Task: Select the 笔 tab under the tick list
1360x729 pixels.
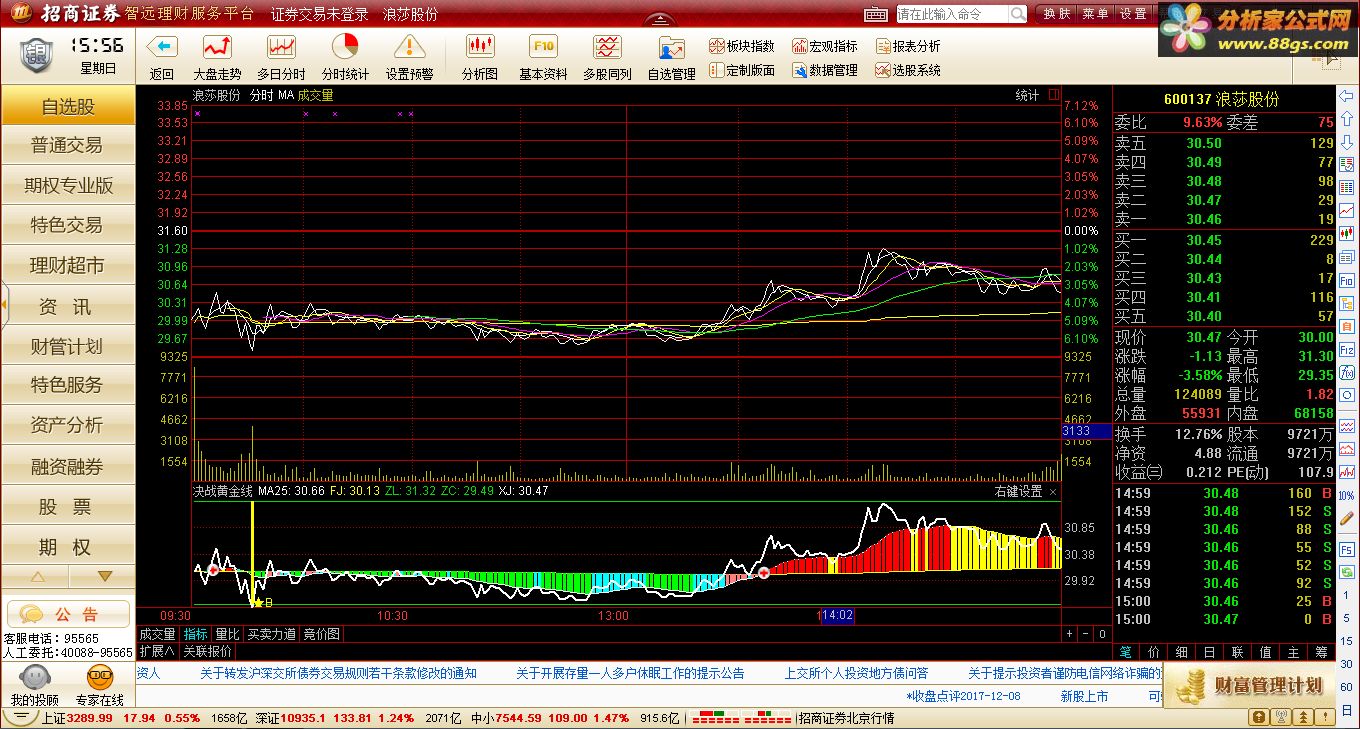Action: pos(1126,652)
